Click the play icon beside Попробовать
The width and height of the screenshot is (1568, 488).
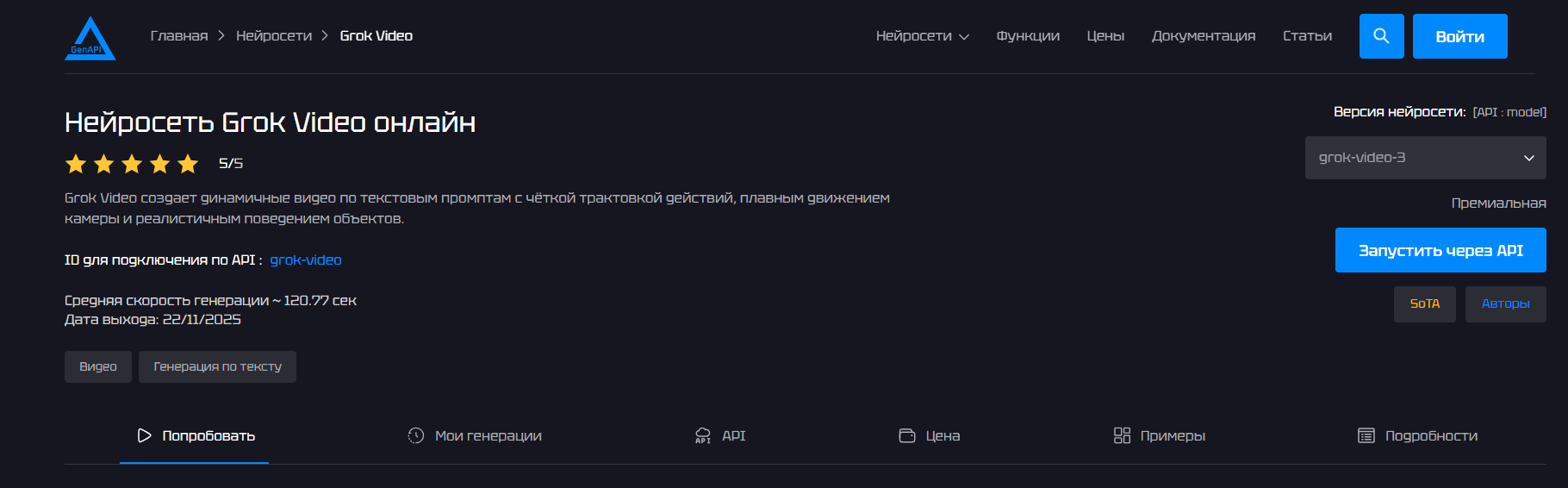coord(144,435)
